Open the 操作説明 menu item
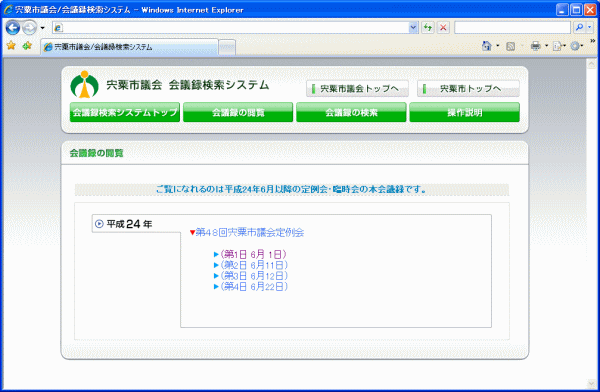Image resolution: width=600 pixels, height=392 pixels. 465,112
